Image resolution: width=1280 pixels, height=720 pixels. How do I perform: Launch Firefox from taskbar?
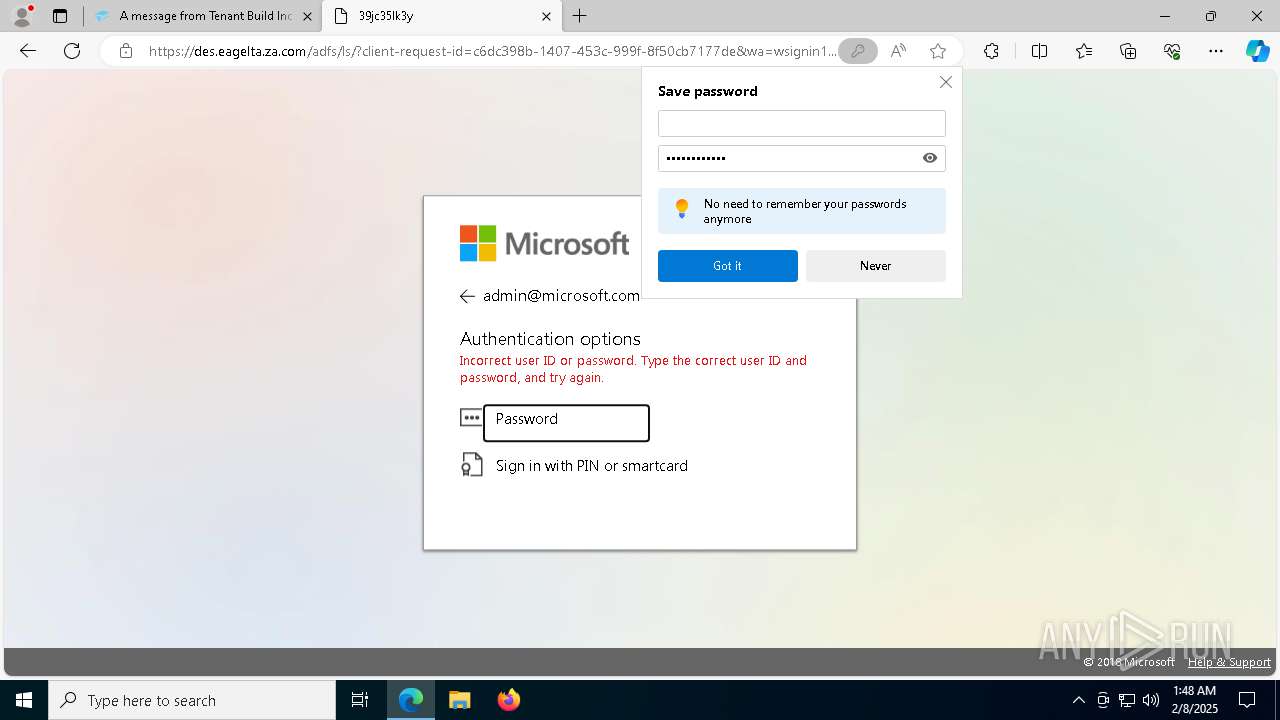(x=508, y=700)
